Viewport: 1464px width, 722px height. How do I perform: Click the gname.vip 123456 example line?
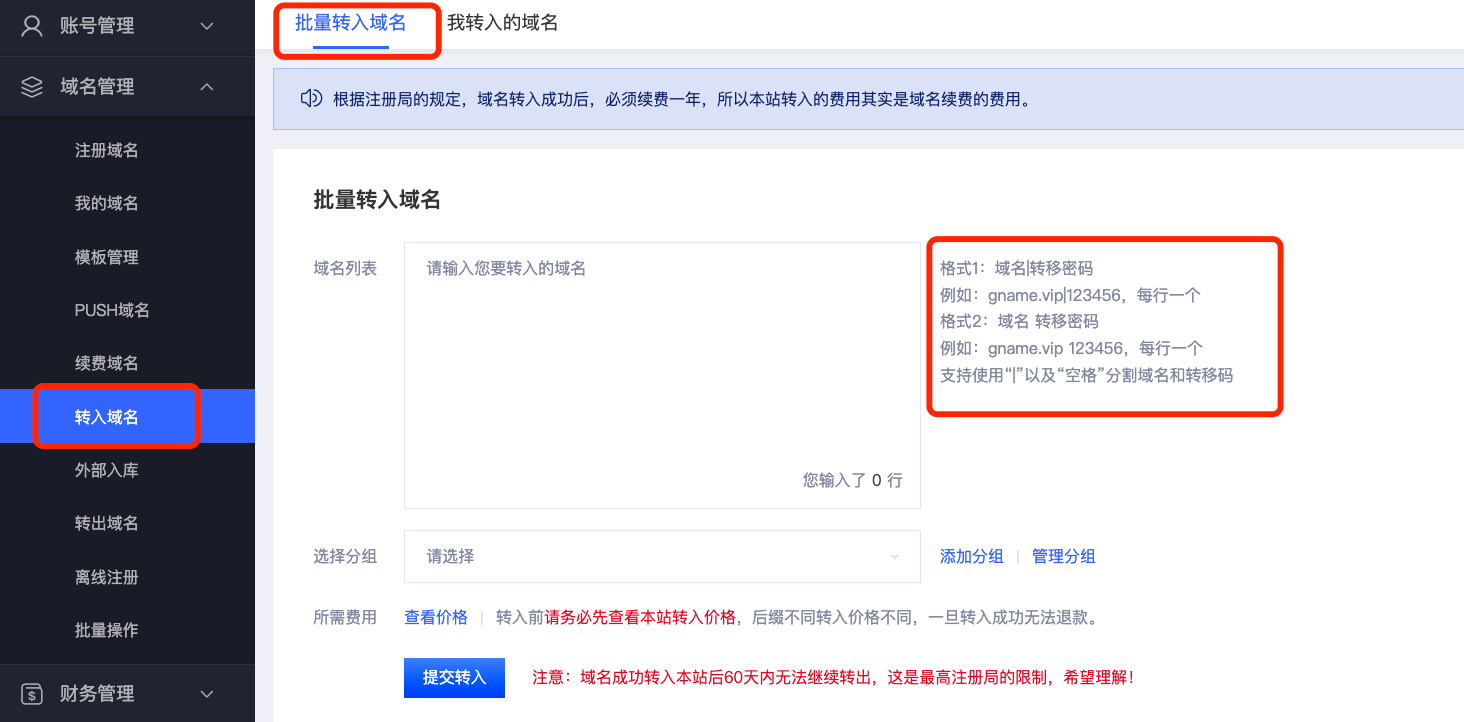click(x=1071, y=348)
